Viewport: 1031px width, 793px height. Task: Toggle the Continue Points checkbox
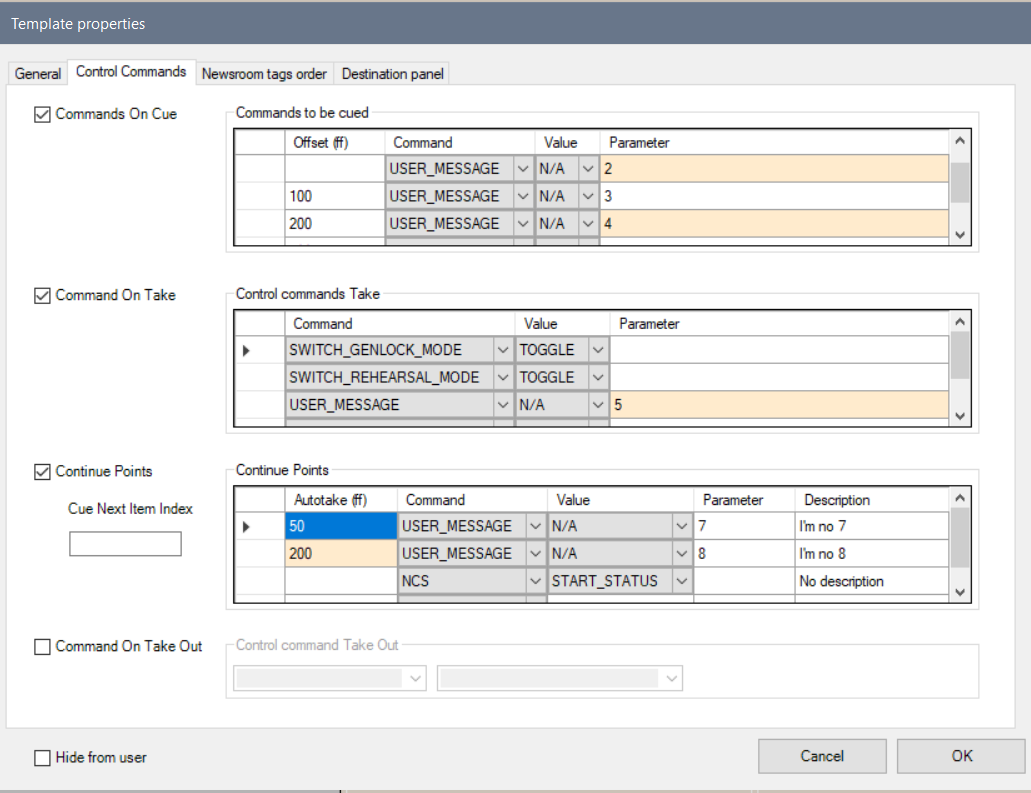click(x=42, y=471)
